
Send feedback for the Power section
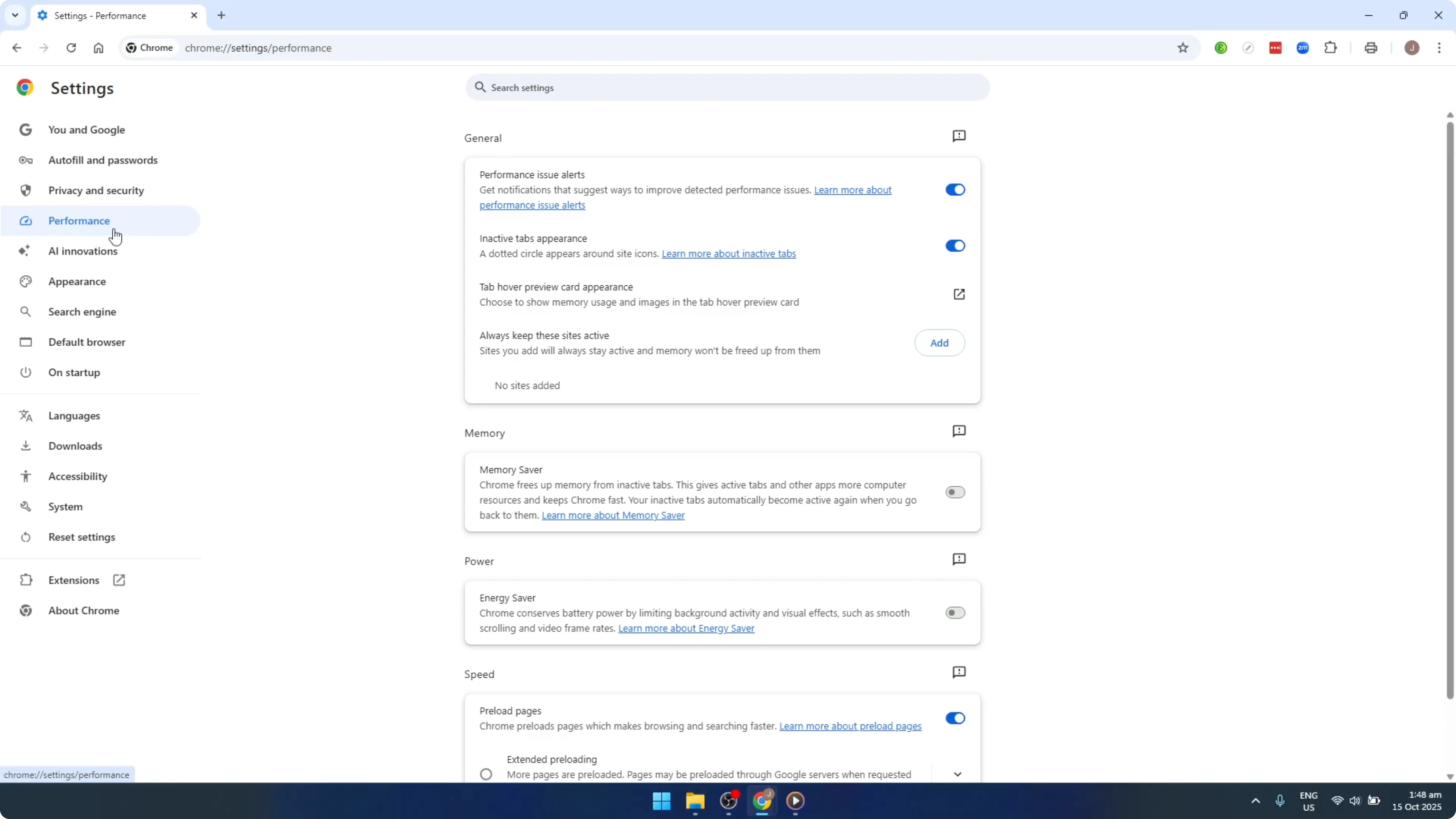tap(959, 559)
